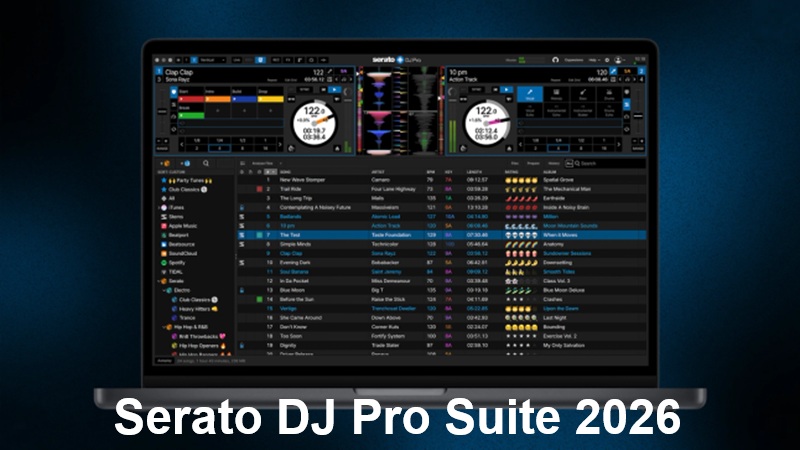The image size is (800, 450).
Task: Trigger the red Start cue on deck 1
Action: tap(191, 99)
